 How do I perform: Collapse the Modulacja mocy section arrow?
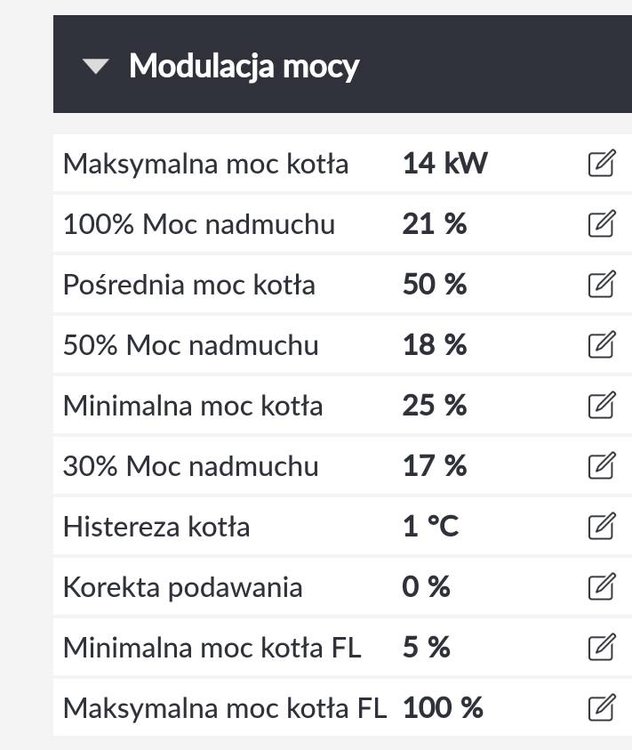(x=95, y=67)
